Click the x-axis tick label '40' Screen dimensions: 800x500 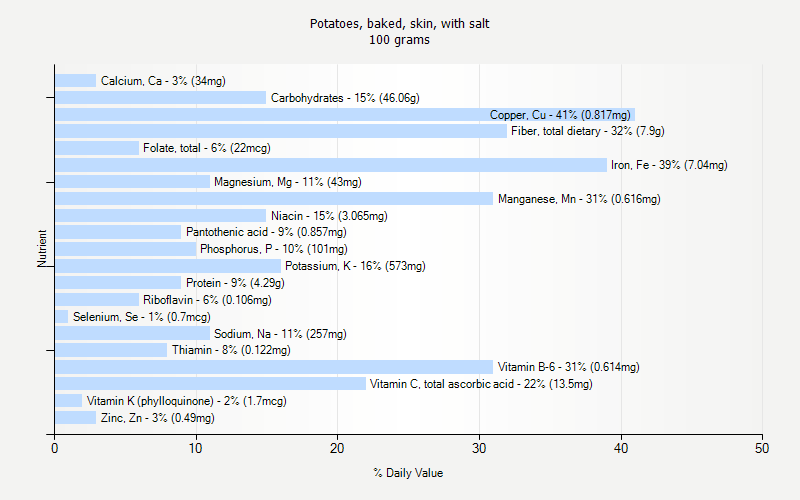621,448
